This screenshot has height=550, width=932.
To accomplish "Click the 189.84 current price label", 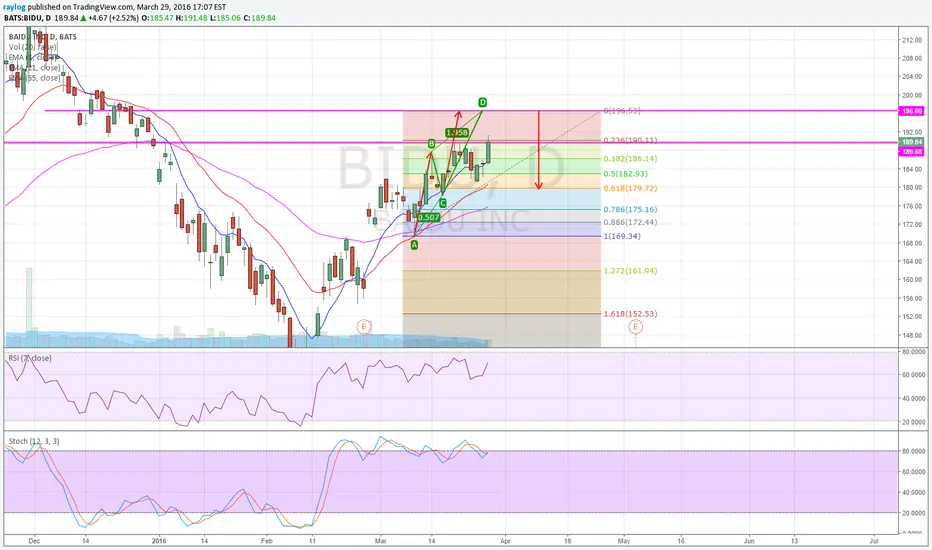I will (x=912, y=142).
